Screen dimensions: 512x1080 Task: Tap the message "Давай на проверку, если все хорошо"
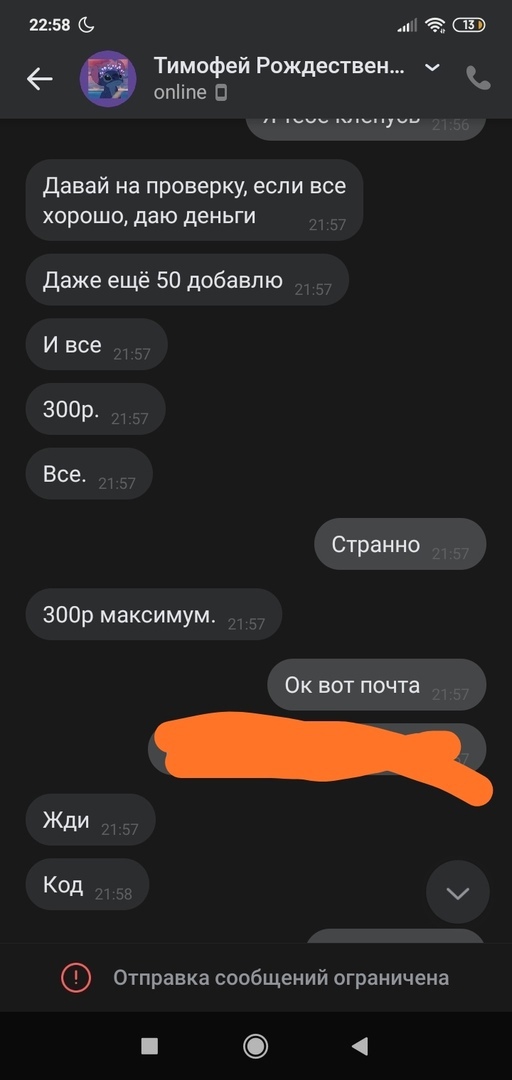[194, 200]
